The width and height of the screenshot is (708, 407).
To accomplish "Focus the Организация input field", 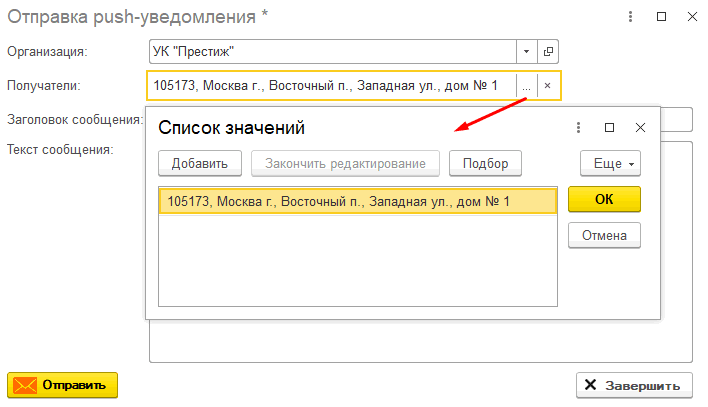I will tap(330, 51).
